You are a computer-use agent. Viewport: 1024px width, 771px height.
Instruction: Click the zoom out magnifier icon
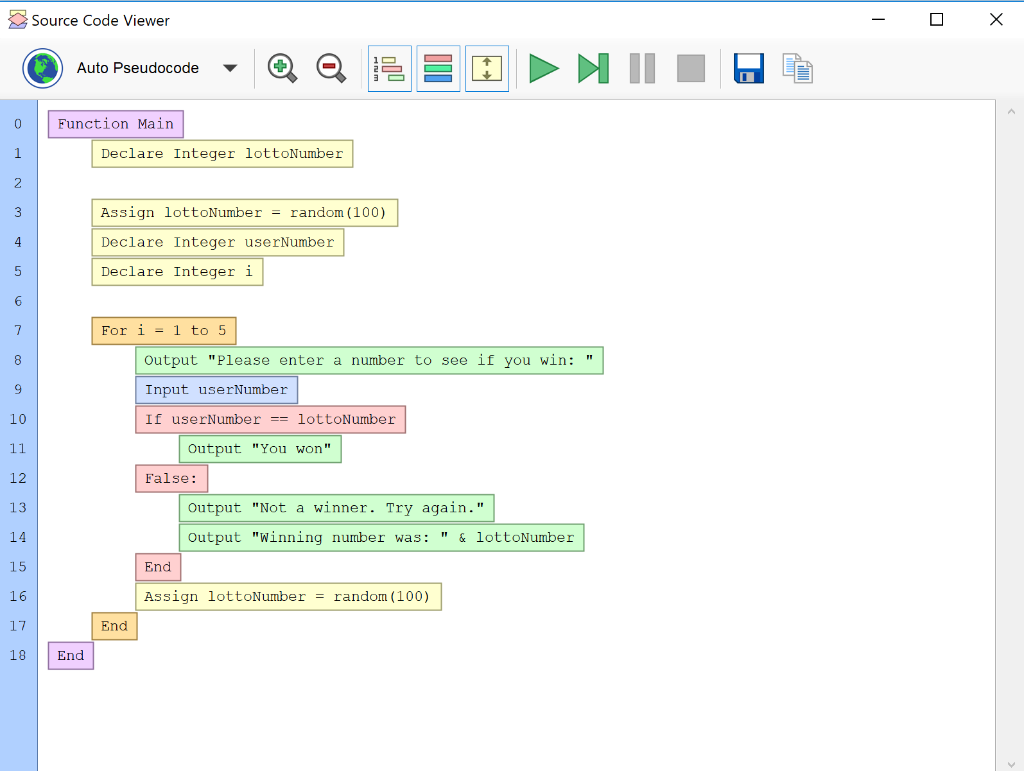click(x=331, y=68)
